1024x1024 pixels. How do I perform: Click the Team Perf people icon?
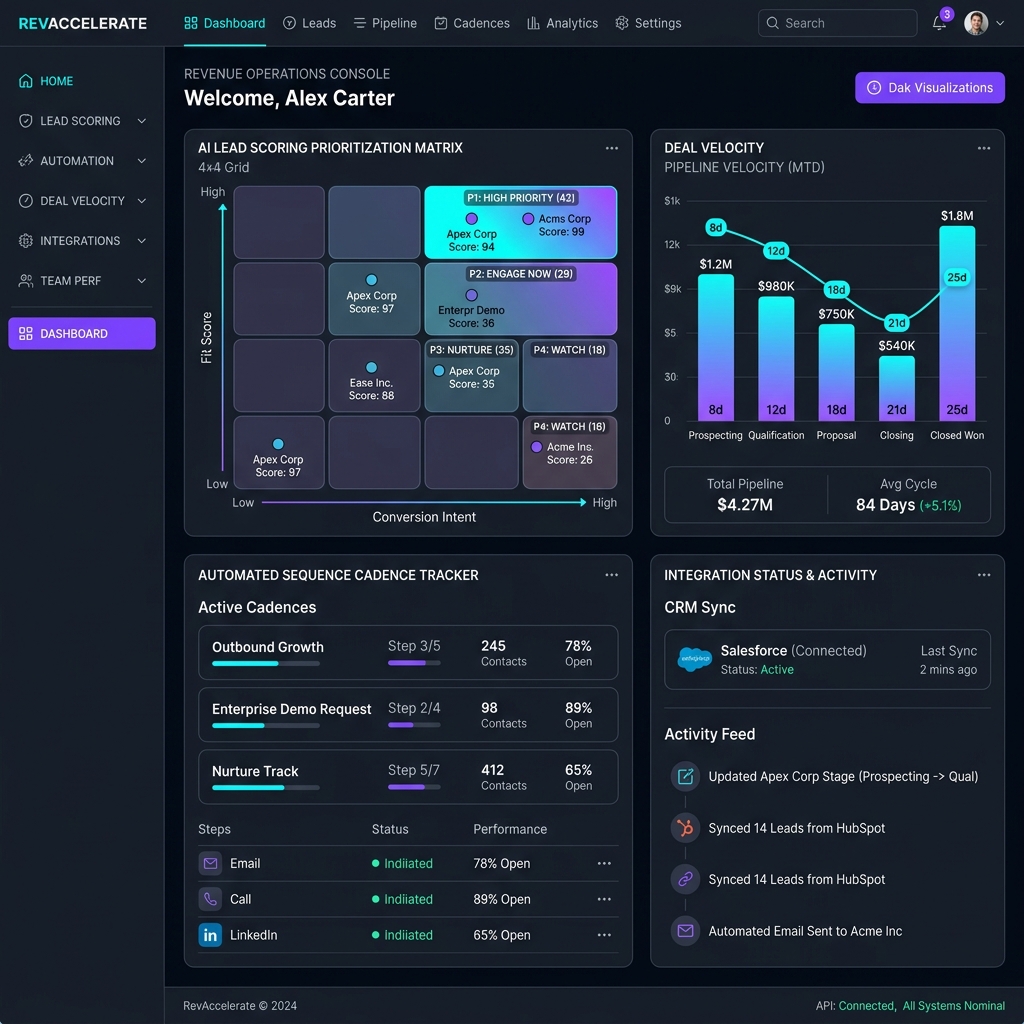click(25, 281)
